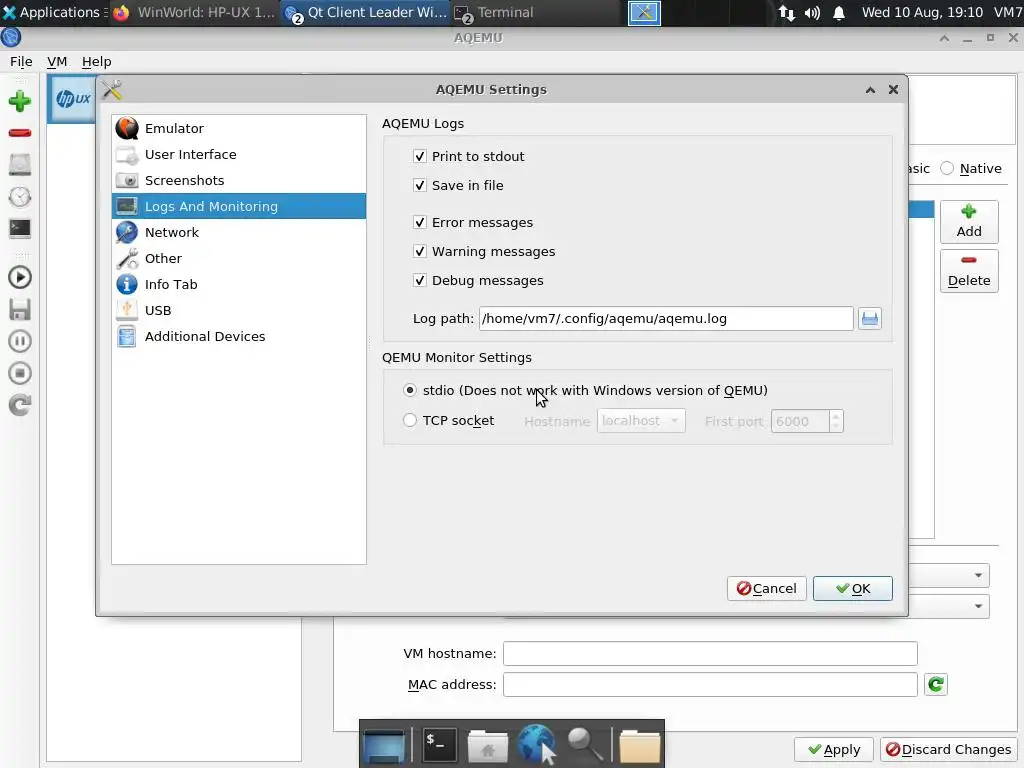The image size is (1024, 768).
Task: Uncheck Error messages checkbox
Action: [420, 223]
